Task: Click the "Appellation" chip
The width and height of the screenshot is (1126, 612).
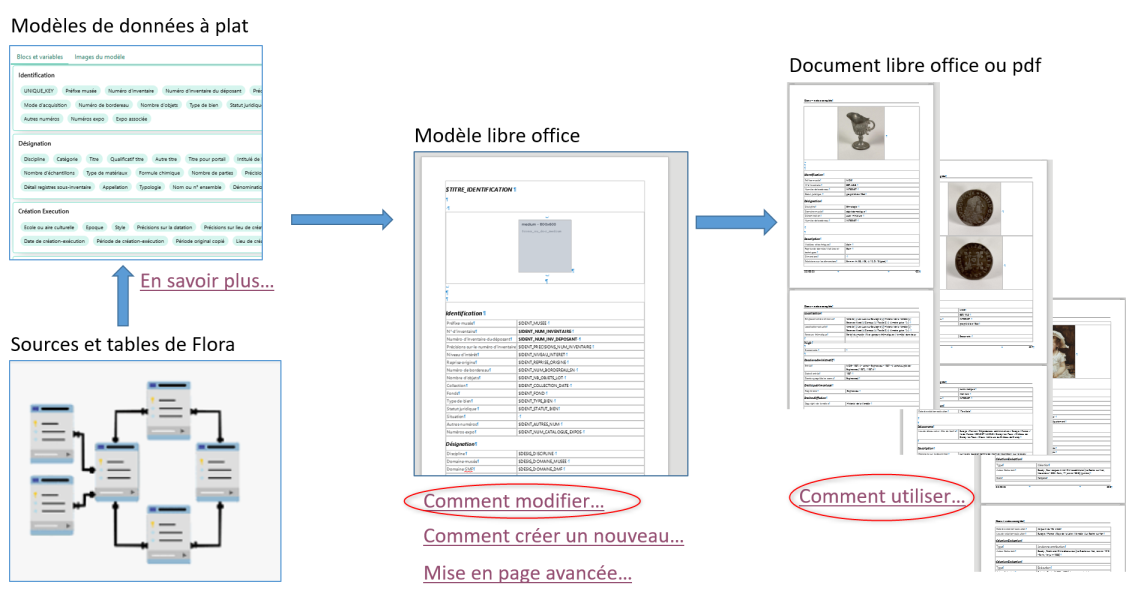Action: click(115, 187)
